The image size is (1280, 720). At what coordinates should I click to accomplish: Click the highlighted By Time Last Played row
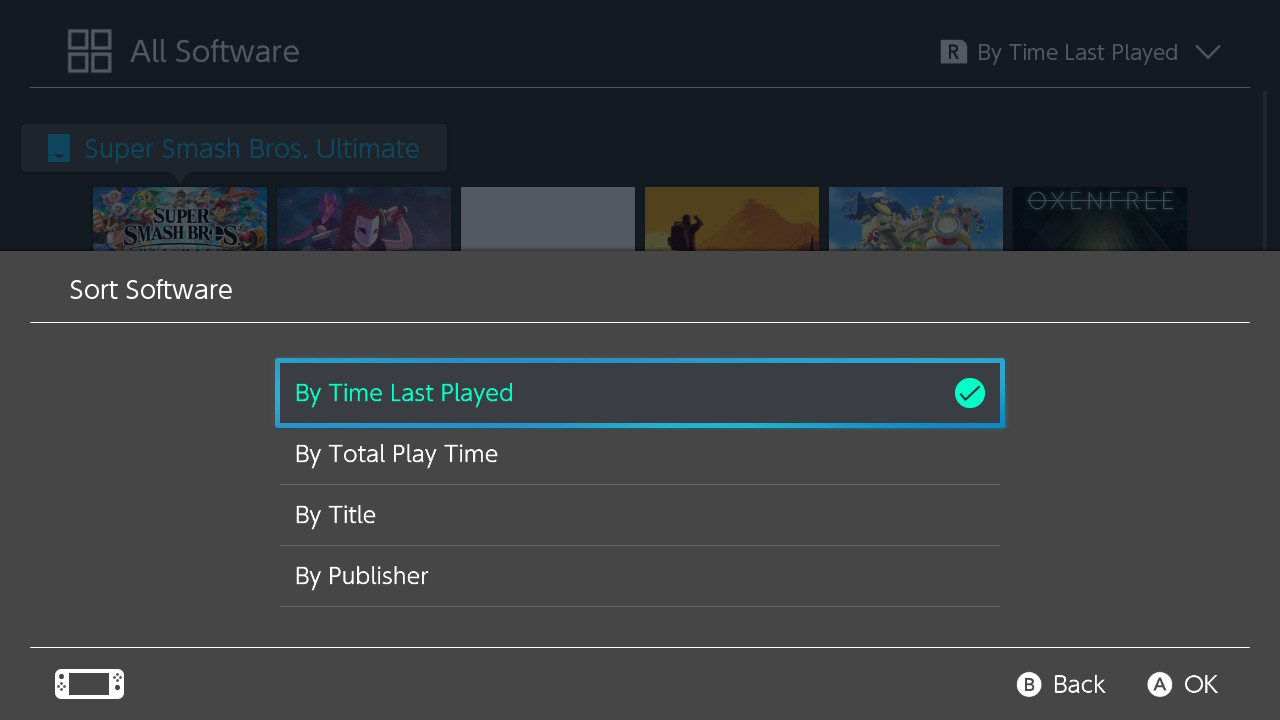click(x=640, y=393)
